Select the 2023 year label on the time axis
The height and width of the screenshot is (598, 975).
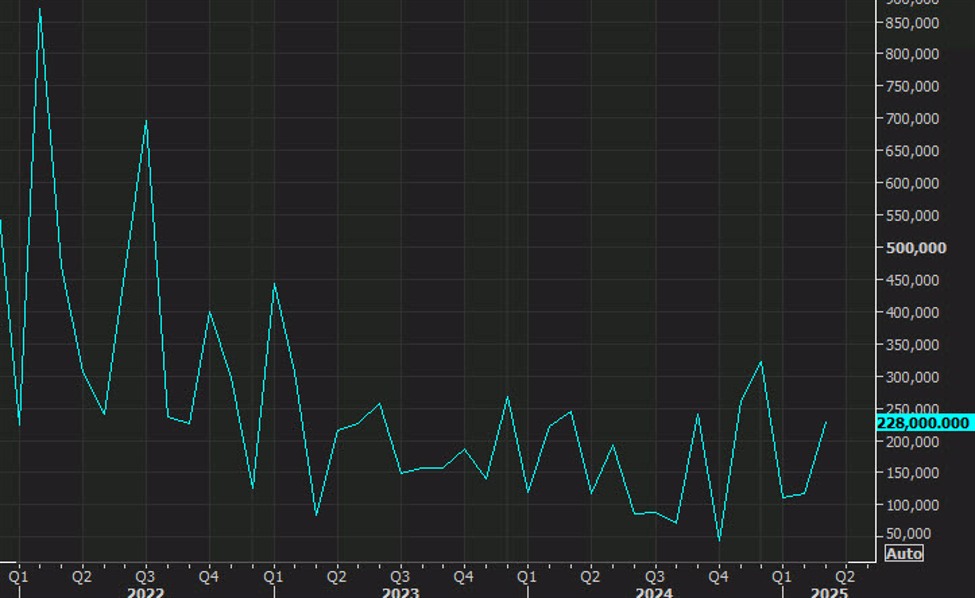coord(400,592)
